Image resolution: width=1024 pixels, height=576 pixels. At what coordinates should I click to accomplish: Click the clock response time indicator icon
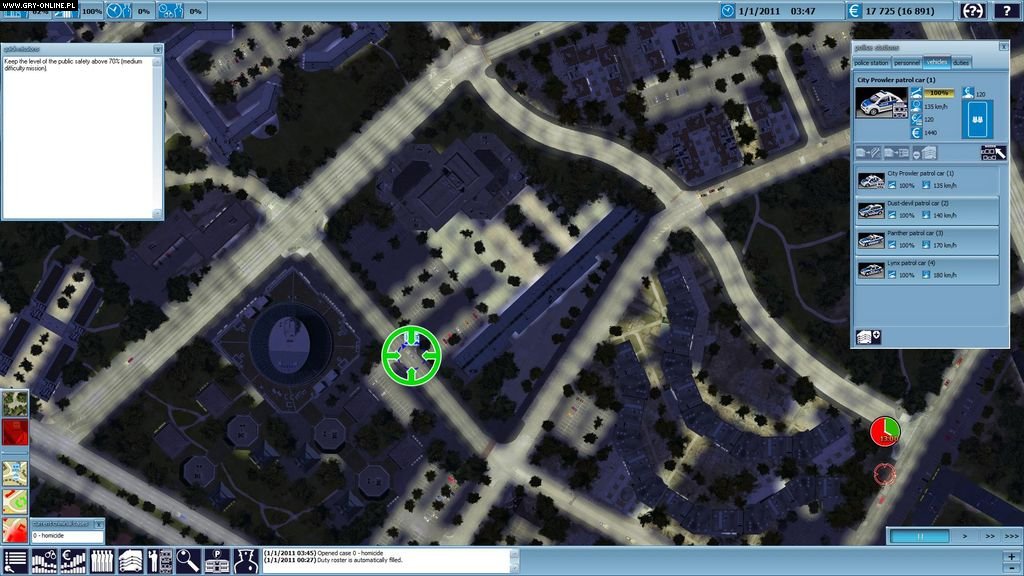coord(118,10)
